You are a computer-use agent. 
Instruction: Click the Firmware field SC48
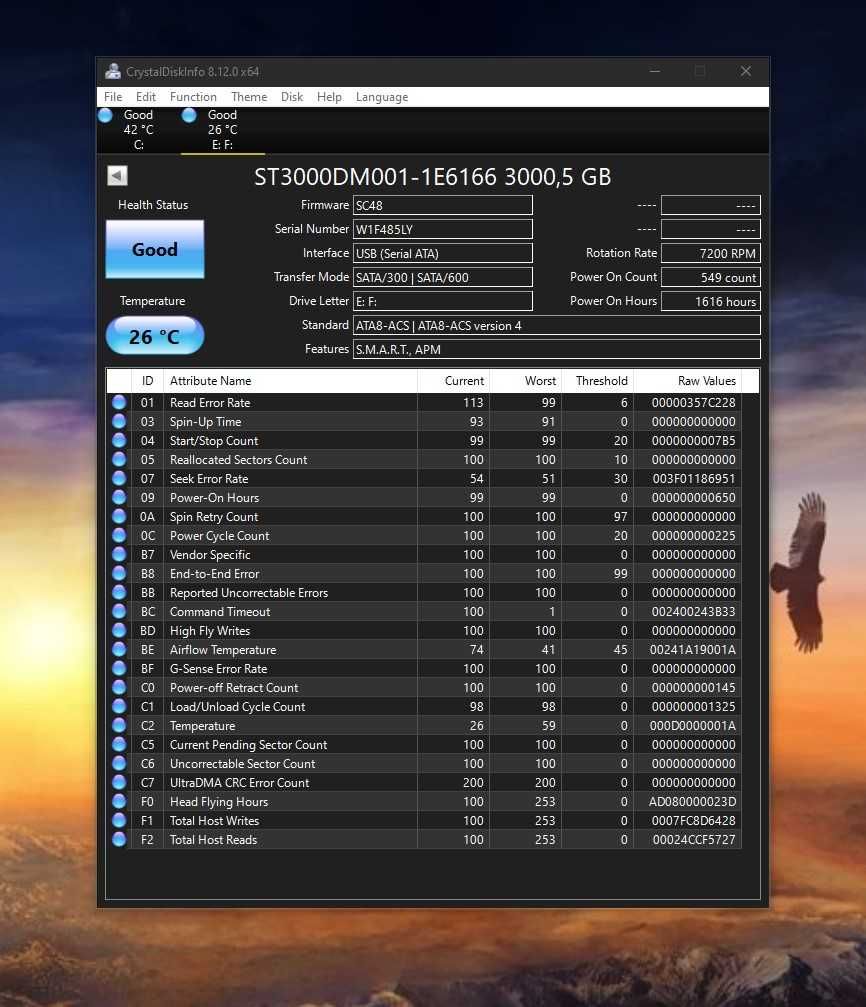(443, 206)
